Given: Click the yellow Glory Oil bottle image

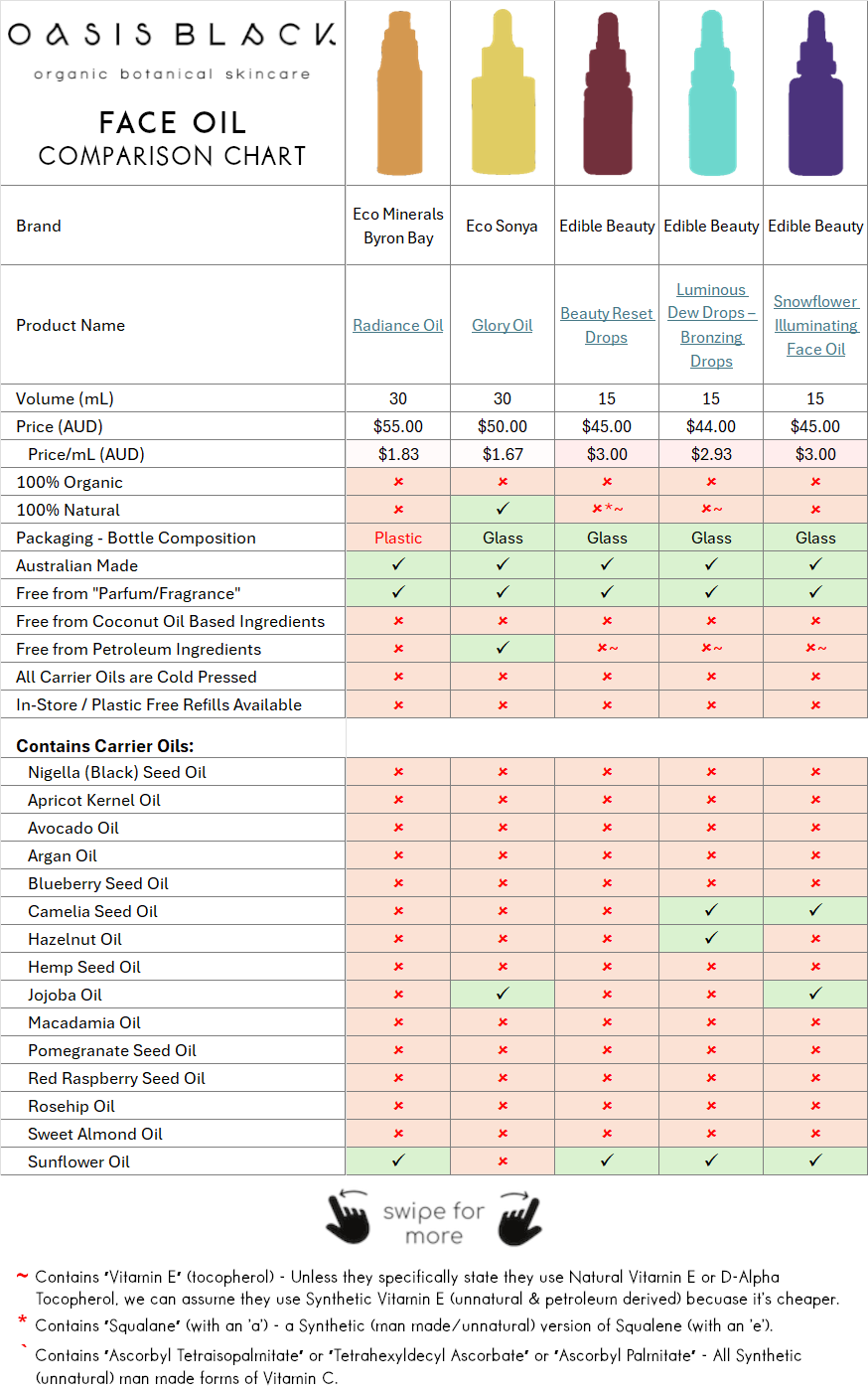Looking at the screenshot, I should pyautogui.click(x=503, y=93).
